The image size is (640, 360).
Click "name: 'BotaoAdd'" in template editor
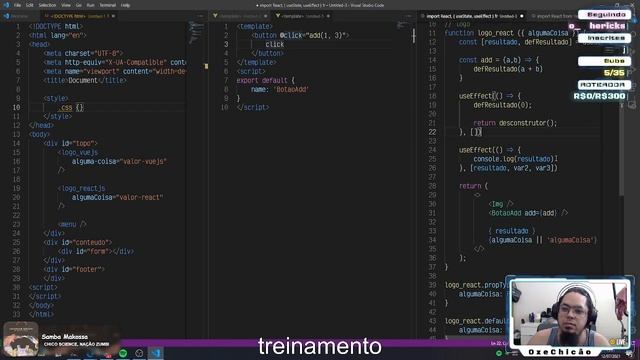[x=280, y=89]
